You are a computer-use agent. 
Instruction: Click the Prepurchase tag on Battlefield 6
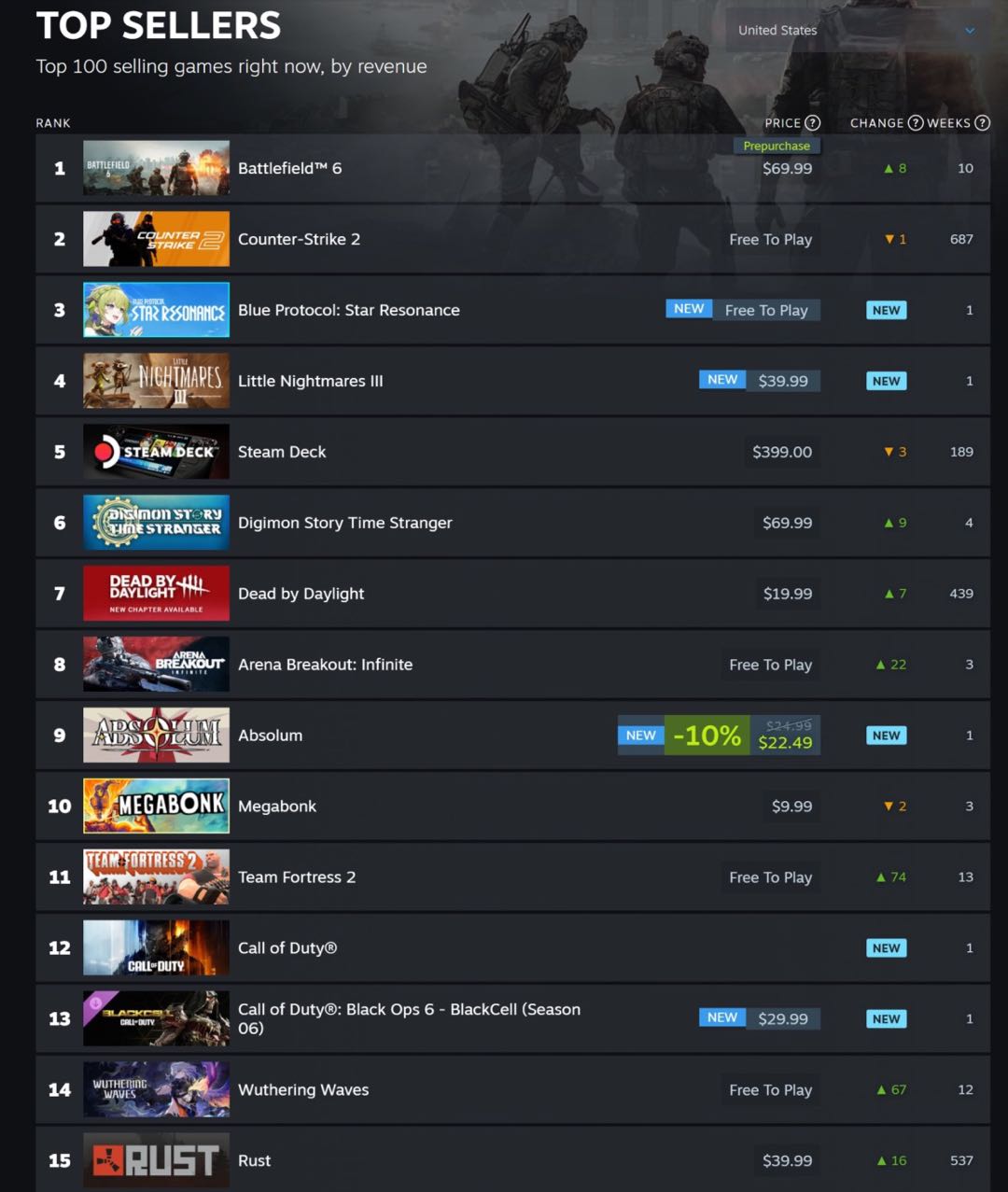point(777,146)
